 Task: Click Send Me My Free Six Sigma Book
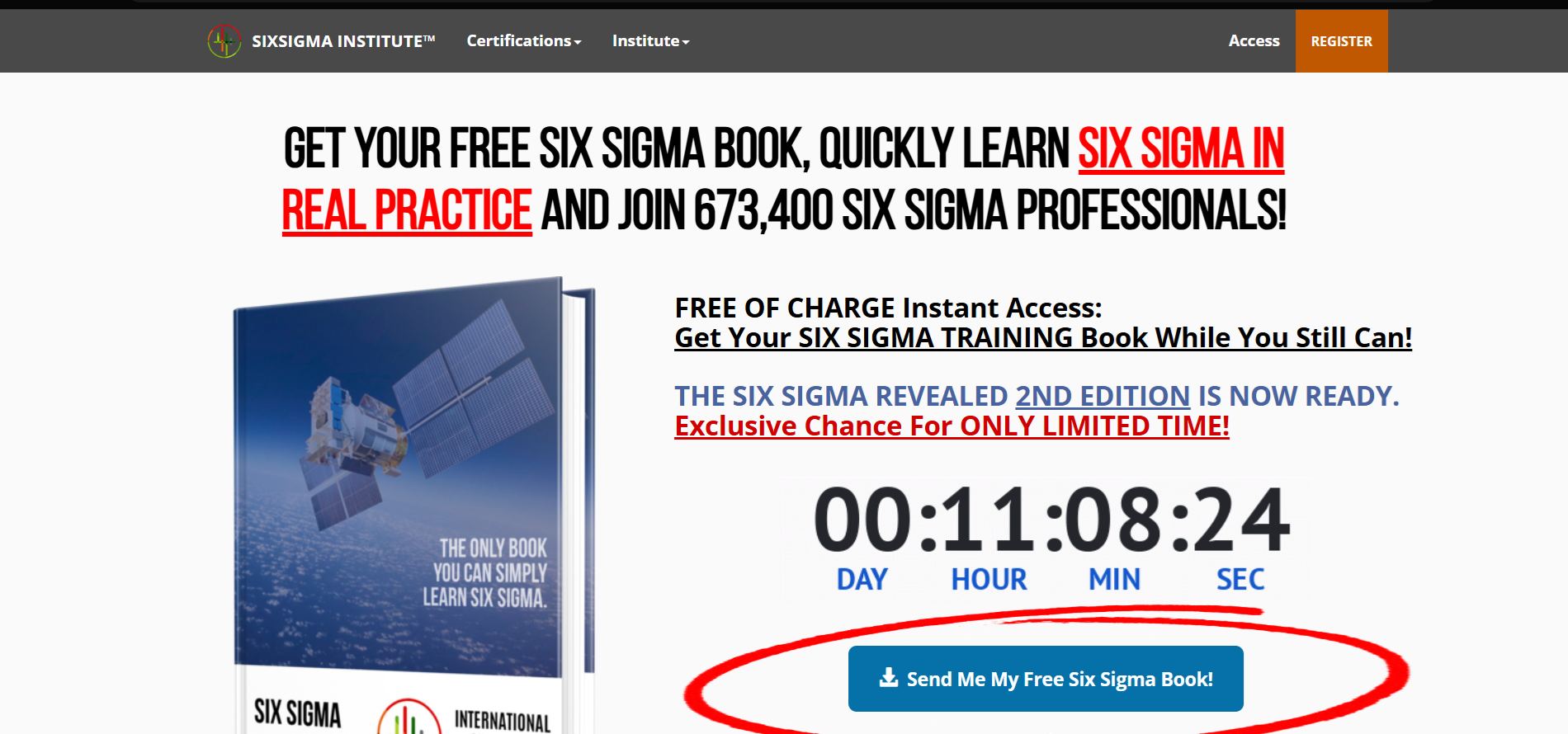[1046, 679]
